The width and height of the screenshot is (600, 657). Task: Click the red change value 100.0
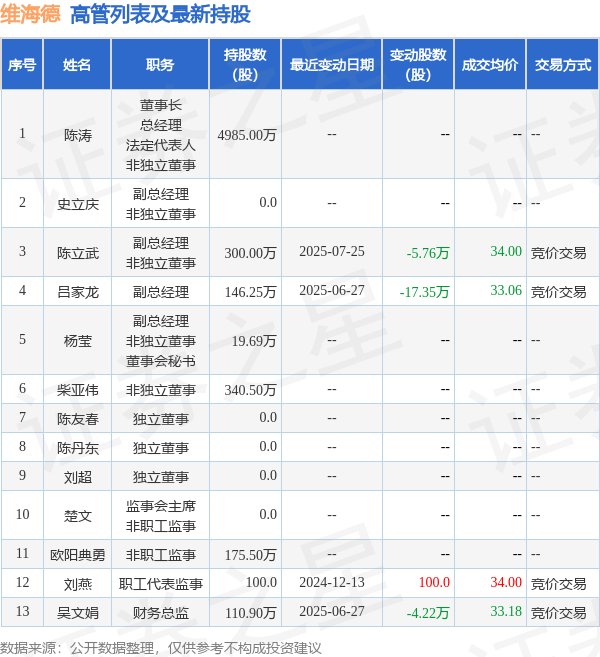[x=434, y=582]
